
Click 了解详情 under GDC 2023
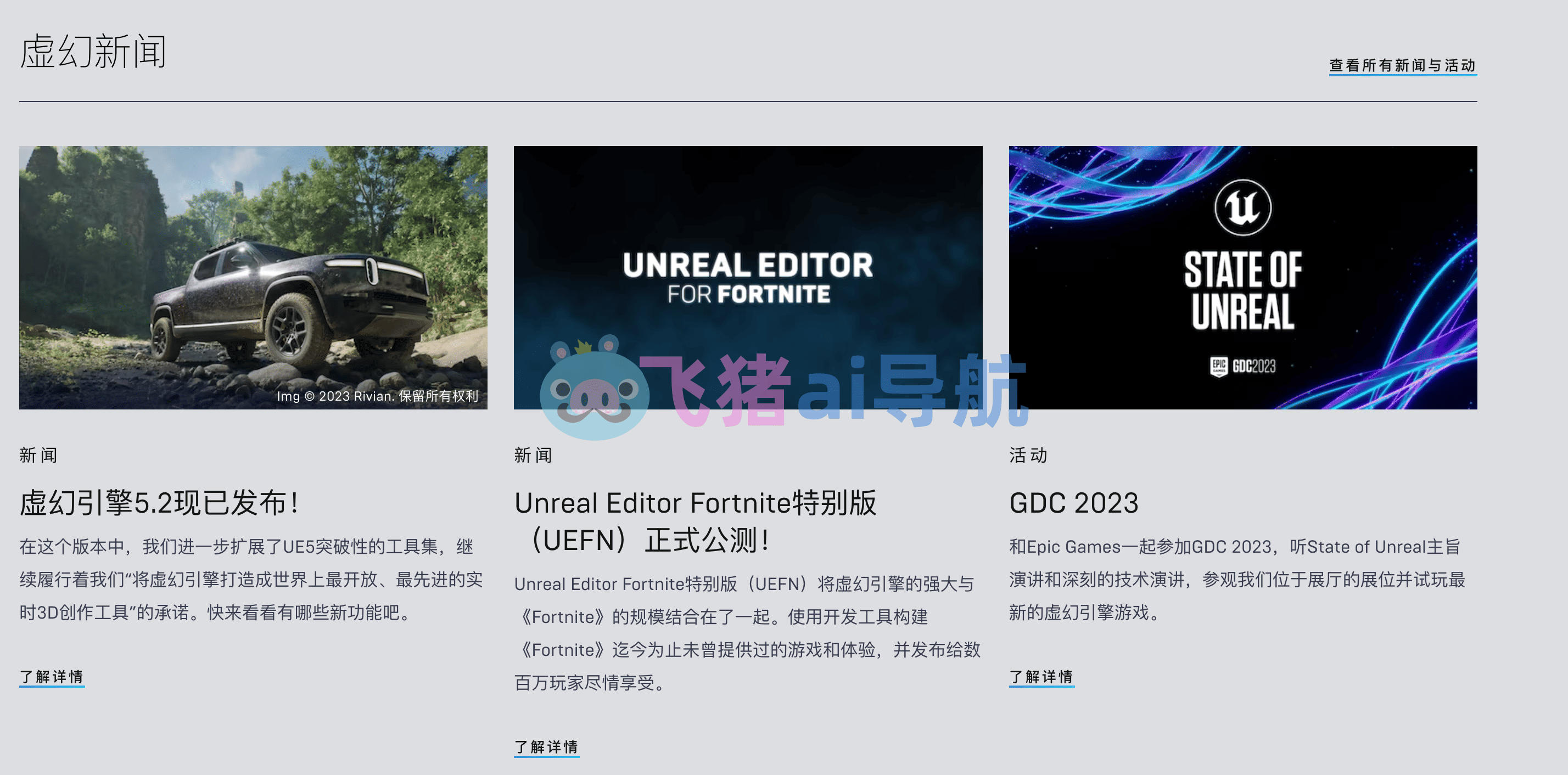click(x=1041, y=676)
